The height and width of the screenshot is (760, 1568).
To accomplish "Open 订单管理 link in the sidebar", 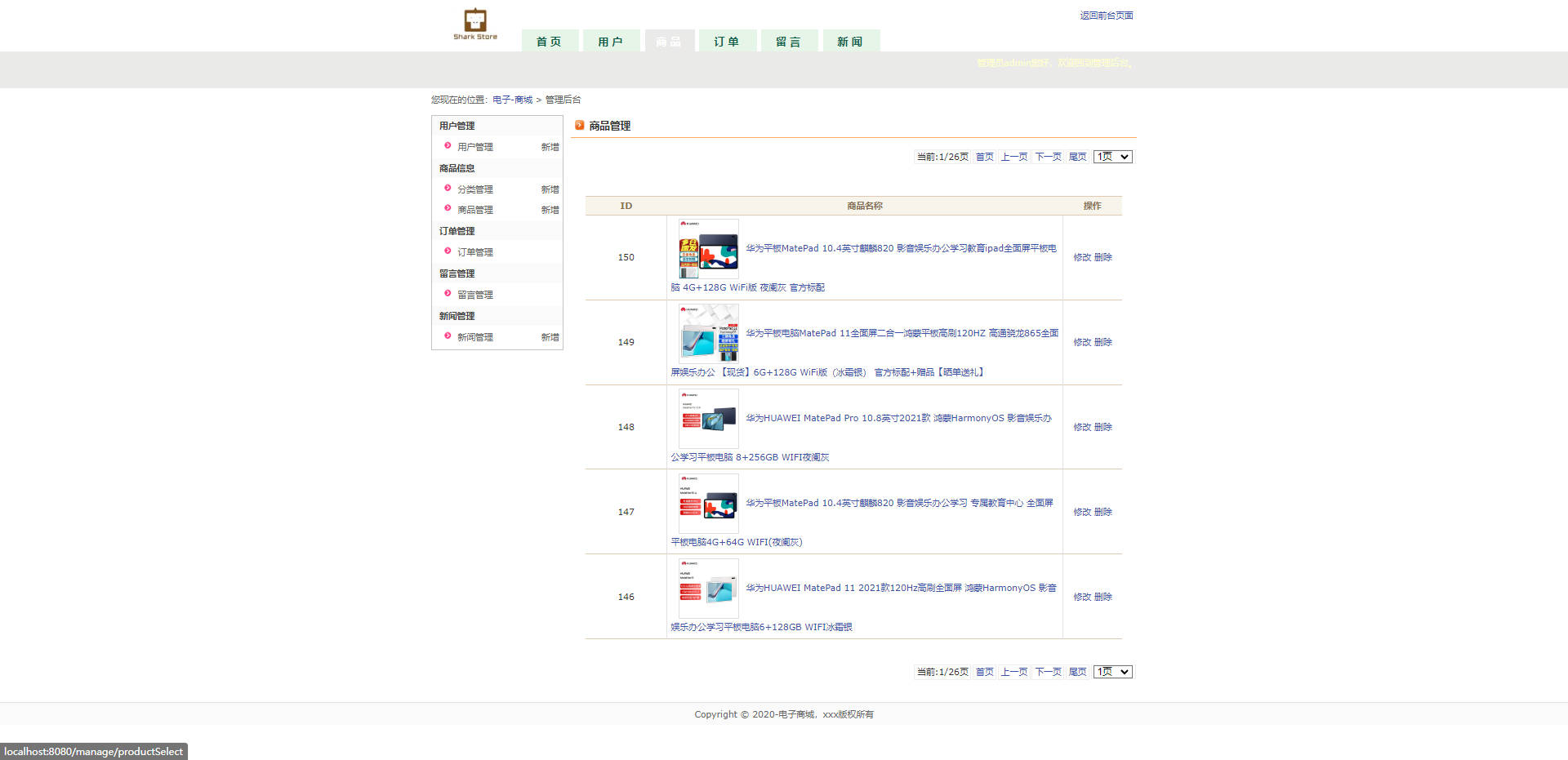I will (474, 252).
